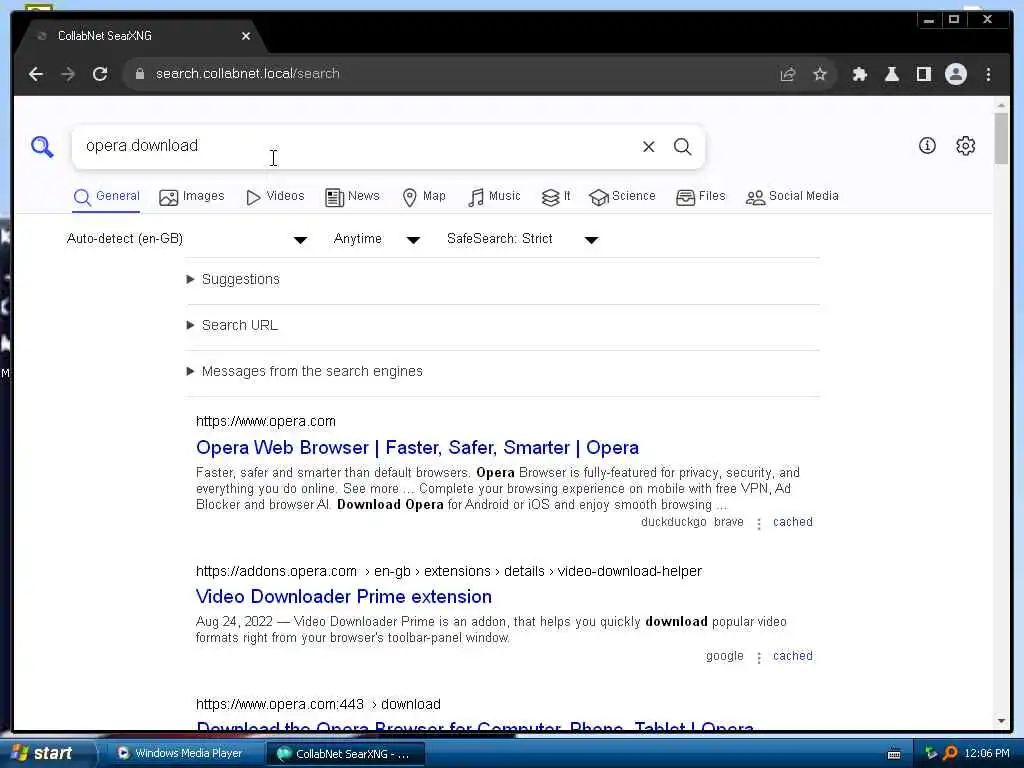Click the browser forward arrow

[x=68, y=74]
